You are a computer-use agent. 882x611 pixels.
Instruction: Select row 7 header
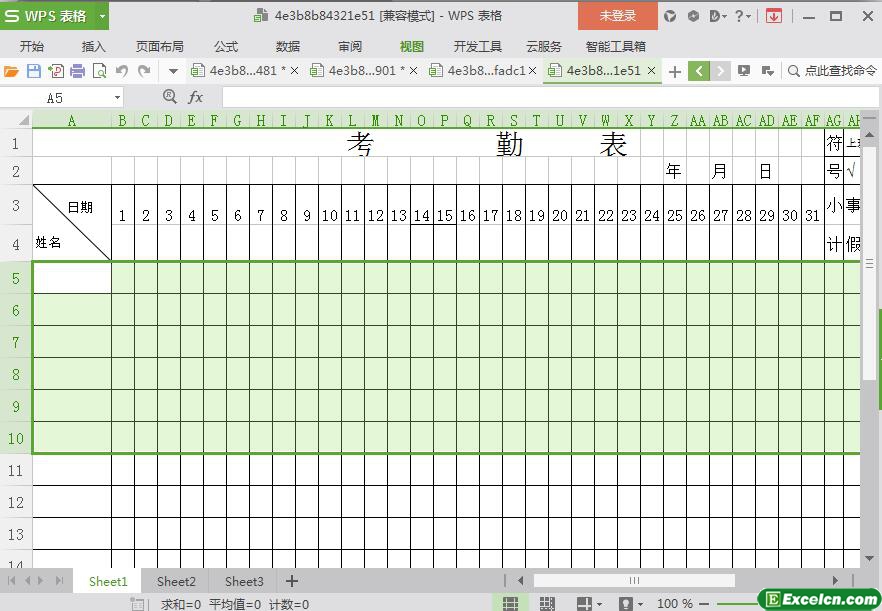[16, 342]
